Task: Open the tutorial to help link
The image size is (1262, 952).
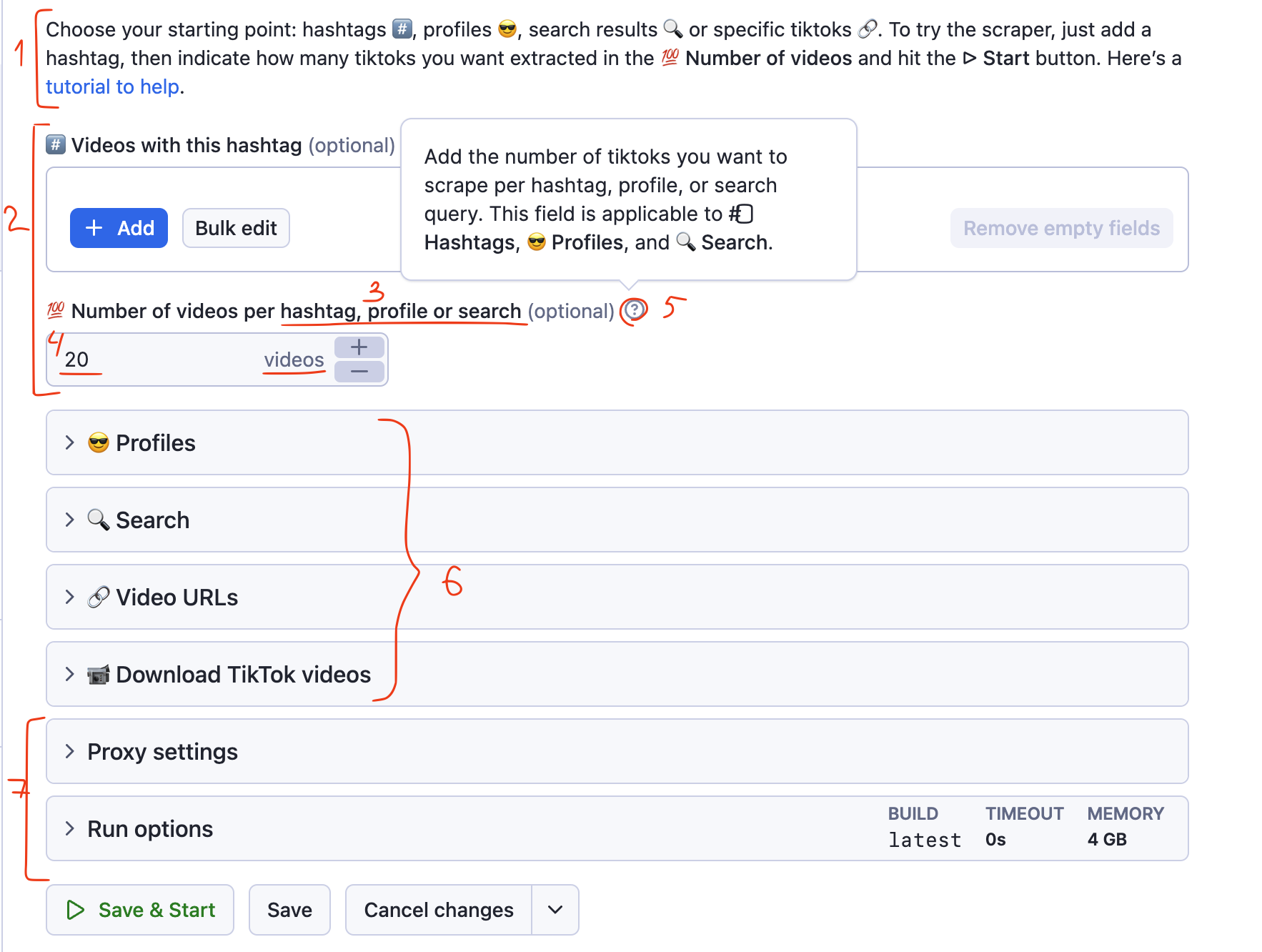Action: pyautogui.click(x=112, y=87)
